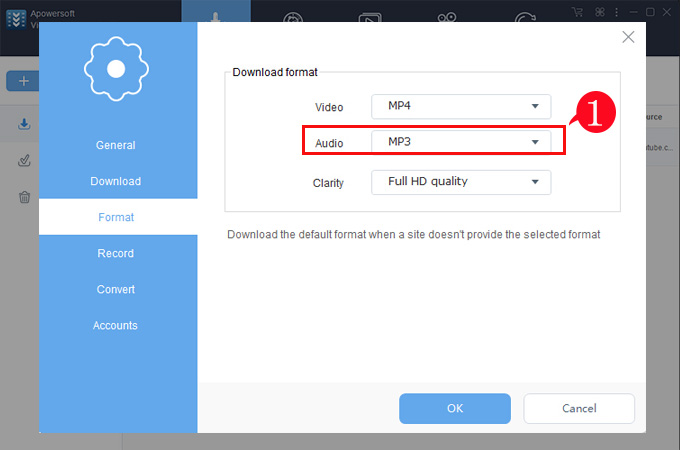Screen dimensions: 680x450
Task: Click the trash bin icon
Action: coord(24,197)
